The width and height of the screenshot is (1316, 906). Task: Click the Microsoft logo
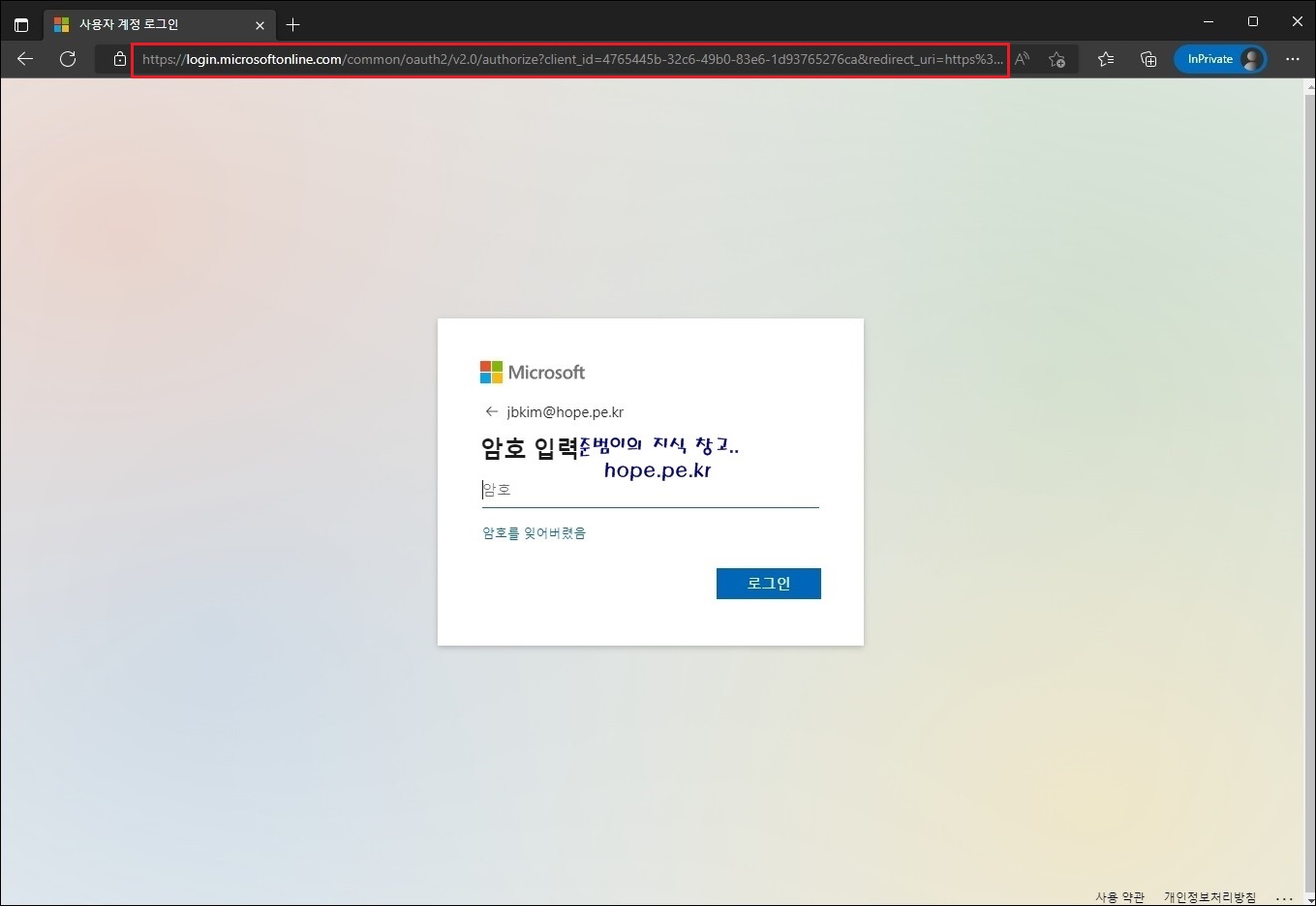(x=533, y=373)
